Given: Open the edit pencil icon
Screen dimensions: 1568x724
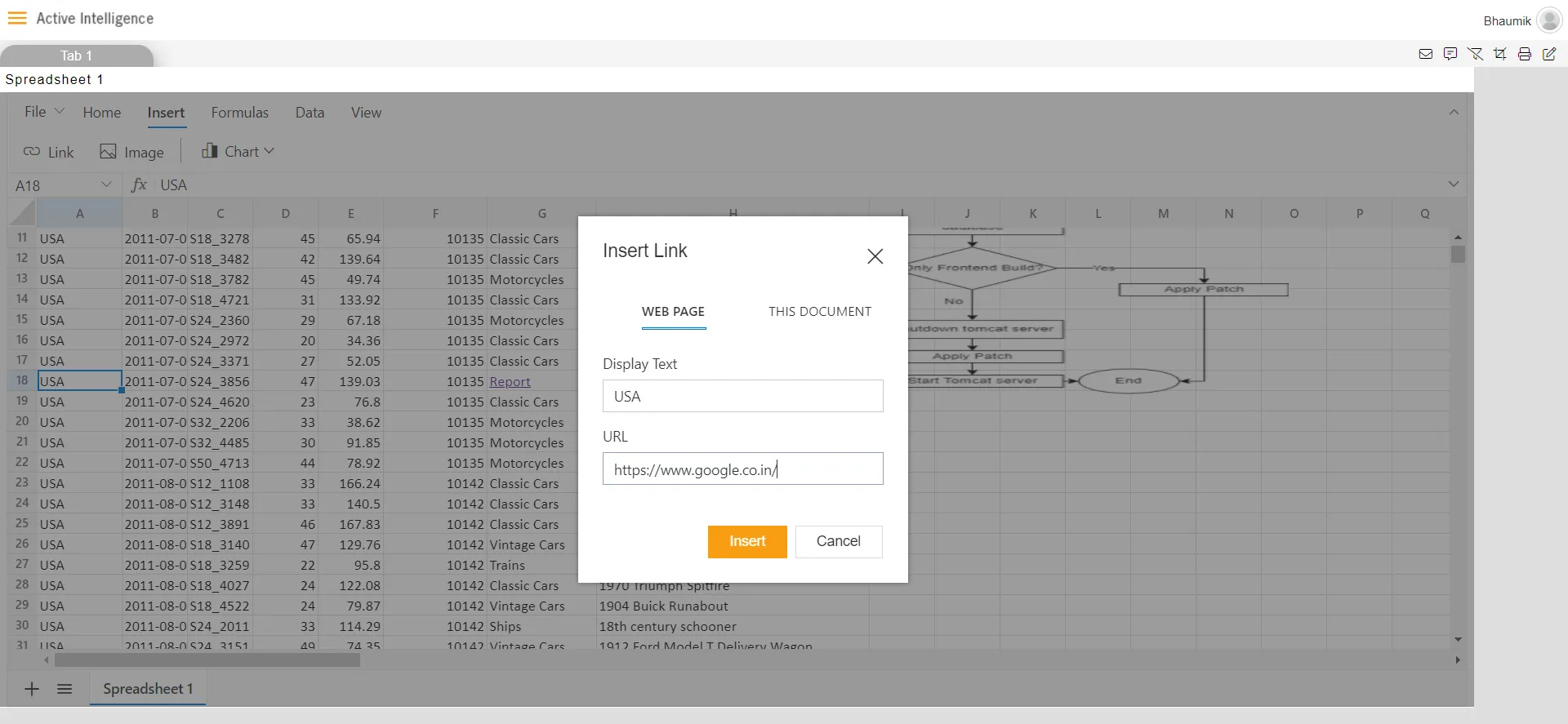Looking at the screenshot, I should [1549, 54].
